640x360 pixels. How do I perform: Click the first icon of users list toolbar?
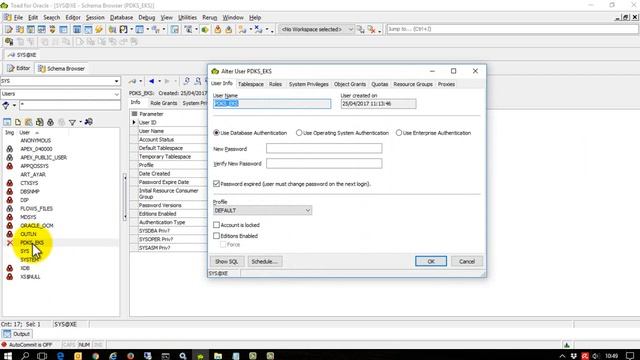[7, 122]
